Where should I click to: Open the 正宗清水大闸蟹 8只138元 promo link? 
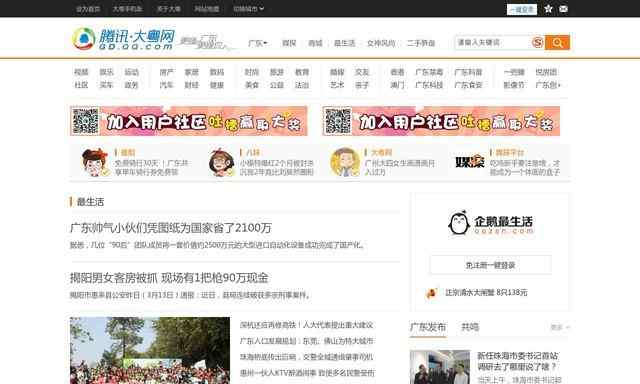pos(486,293)
